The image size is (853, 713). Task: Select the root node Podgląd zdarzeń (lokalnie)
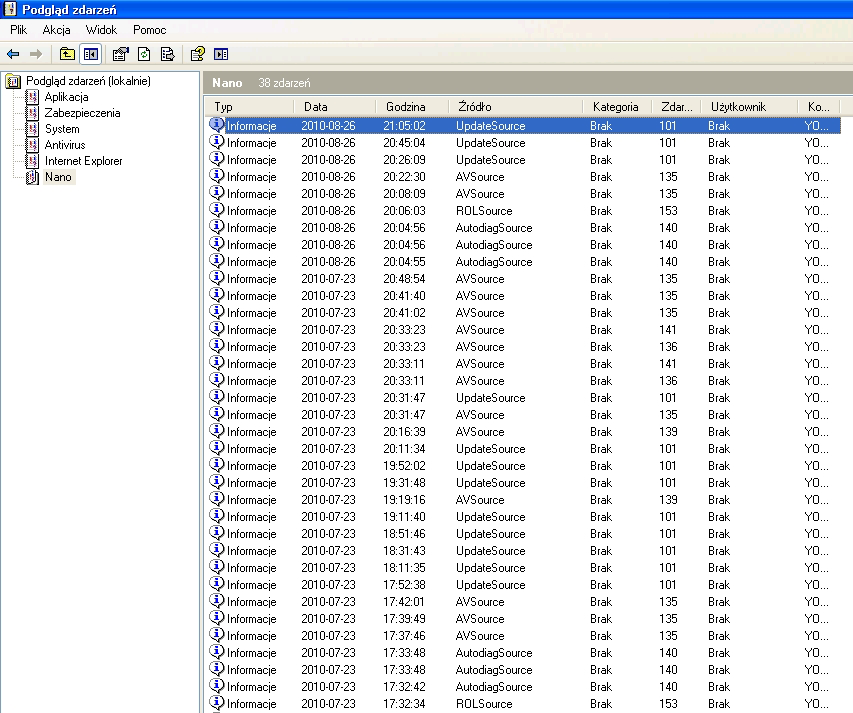[88, 81]
